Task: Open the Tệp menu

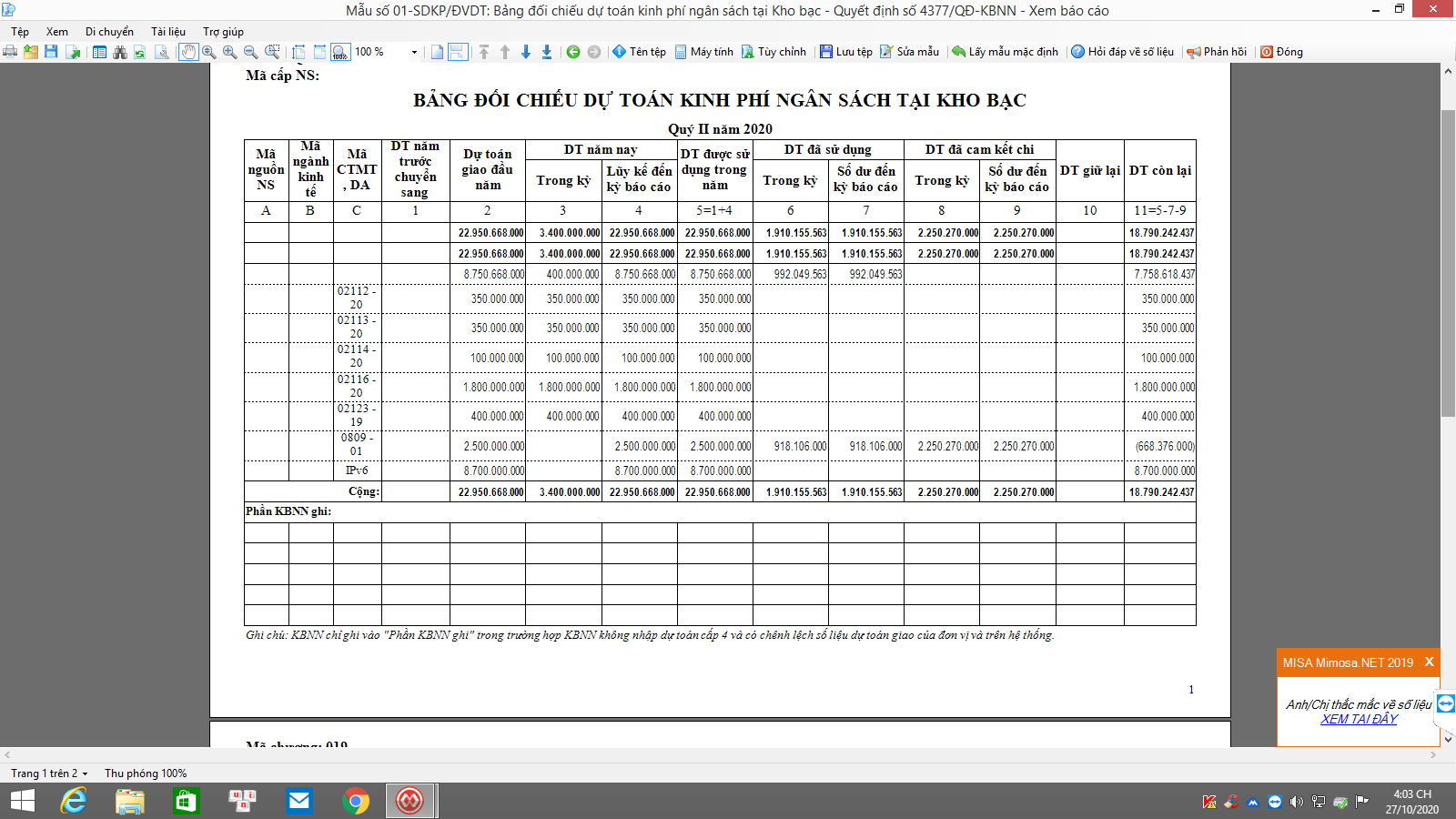Action: tap(20, 31)
